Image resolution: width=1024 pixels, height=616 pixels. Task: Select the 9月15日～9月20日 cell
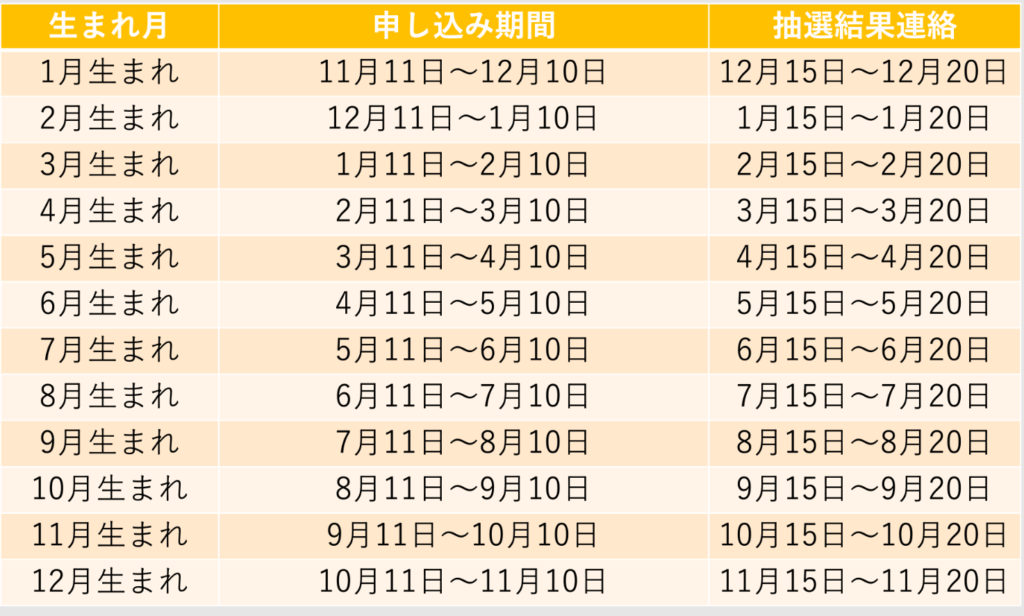click(864, 490)
